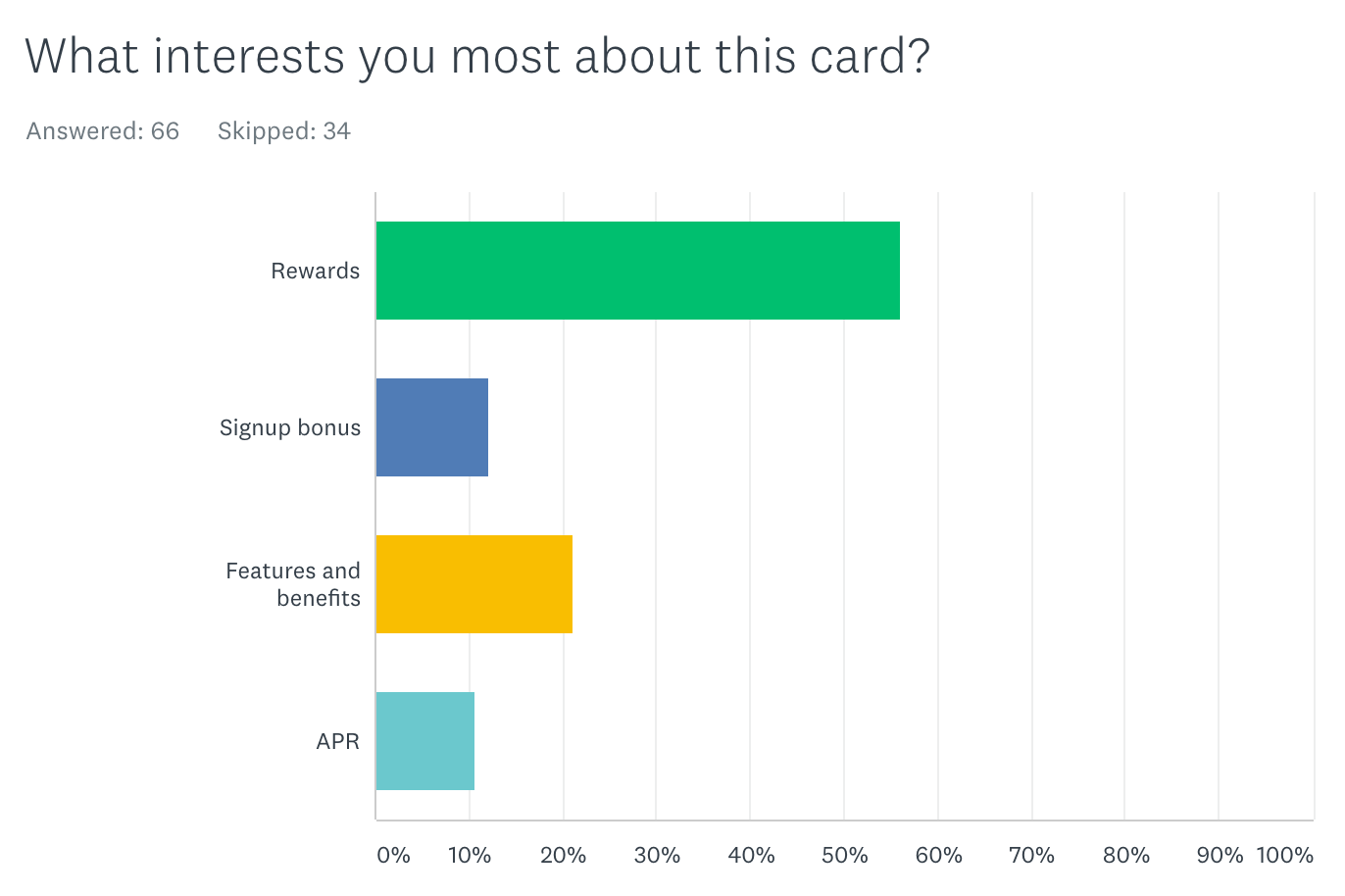Select the Signup bonus category label
This screenshot has width=1345, height=896.
pyautogui.click(x=290, y=427)
